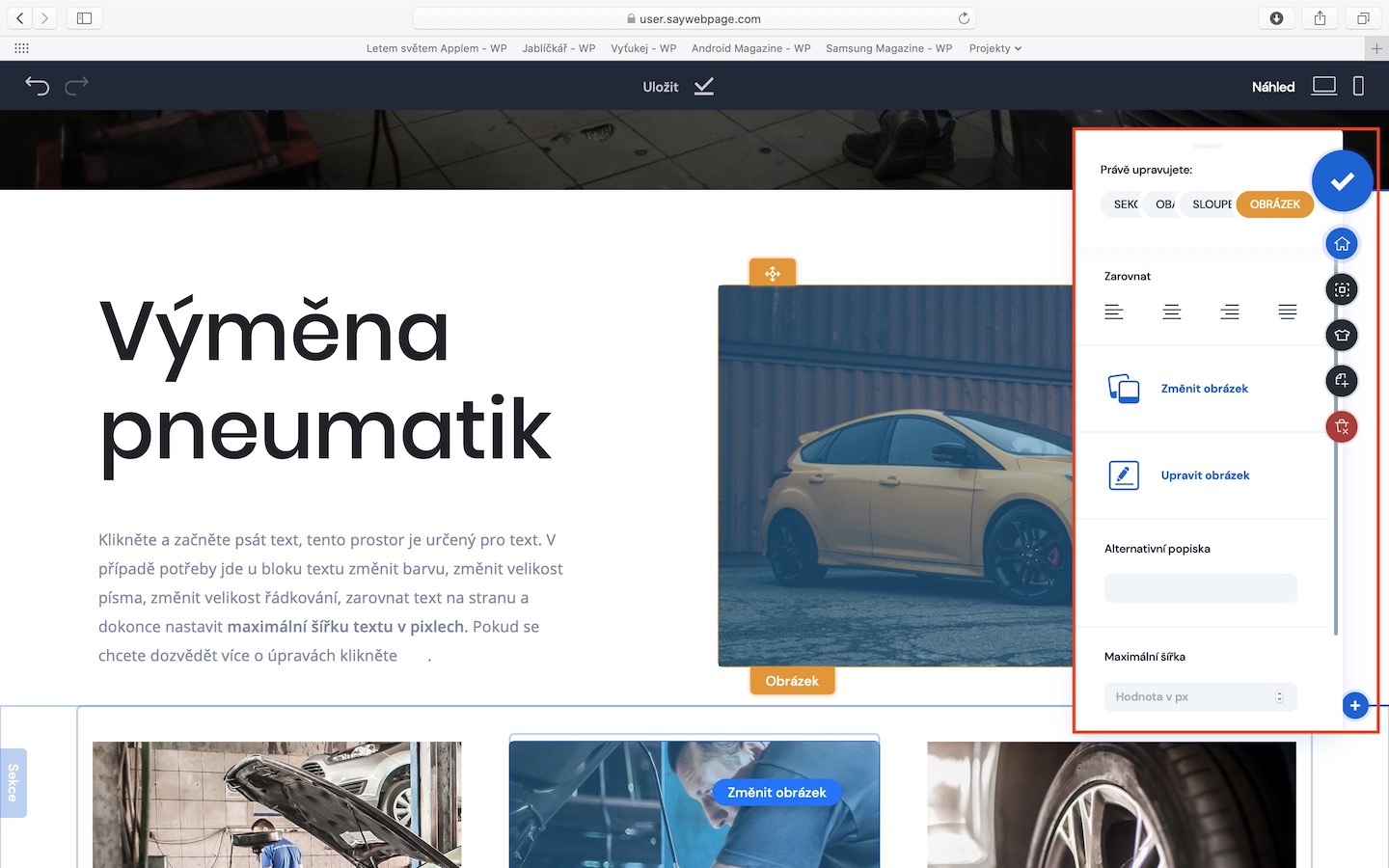This screenshot has width=1389, height=868.
Task: Open the frame selection settings icon
Action: [1342, 289]
